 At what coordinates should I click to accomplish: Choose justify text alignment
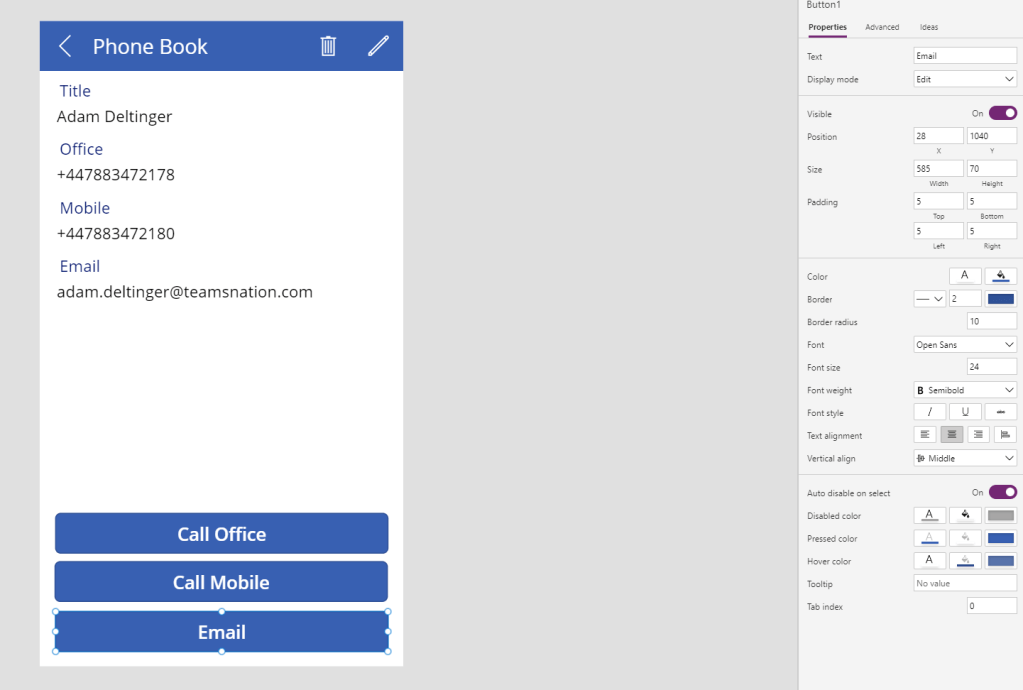(x=1005, y=435)
